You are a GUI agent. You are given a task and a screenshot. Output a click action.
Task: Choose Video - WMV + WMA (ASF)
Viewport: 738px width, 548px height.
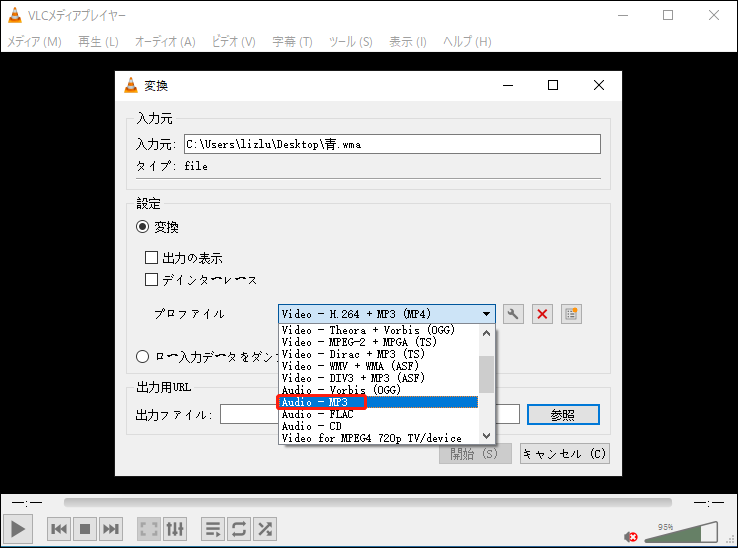(379, 366)
